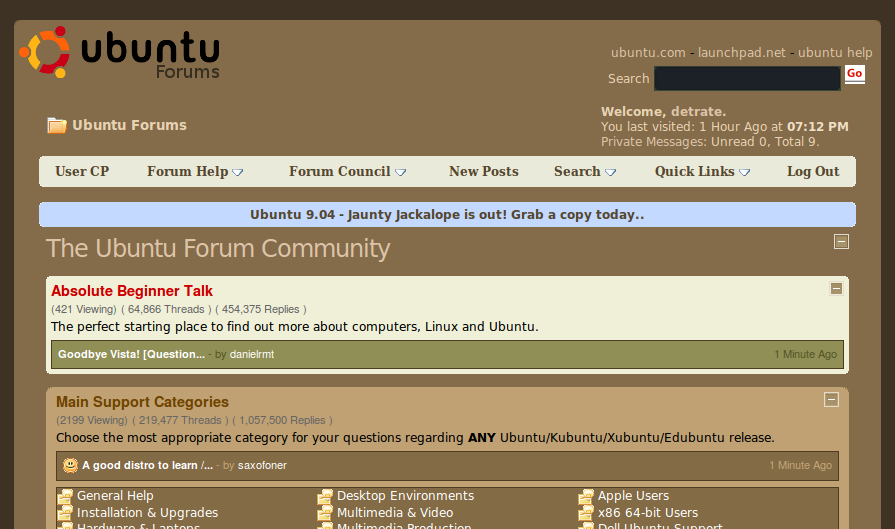Click the Jaunty Jackalope announcement banner

coord(447,215)
